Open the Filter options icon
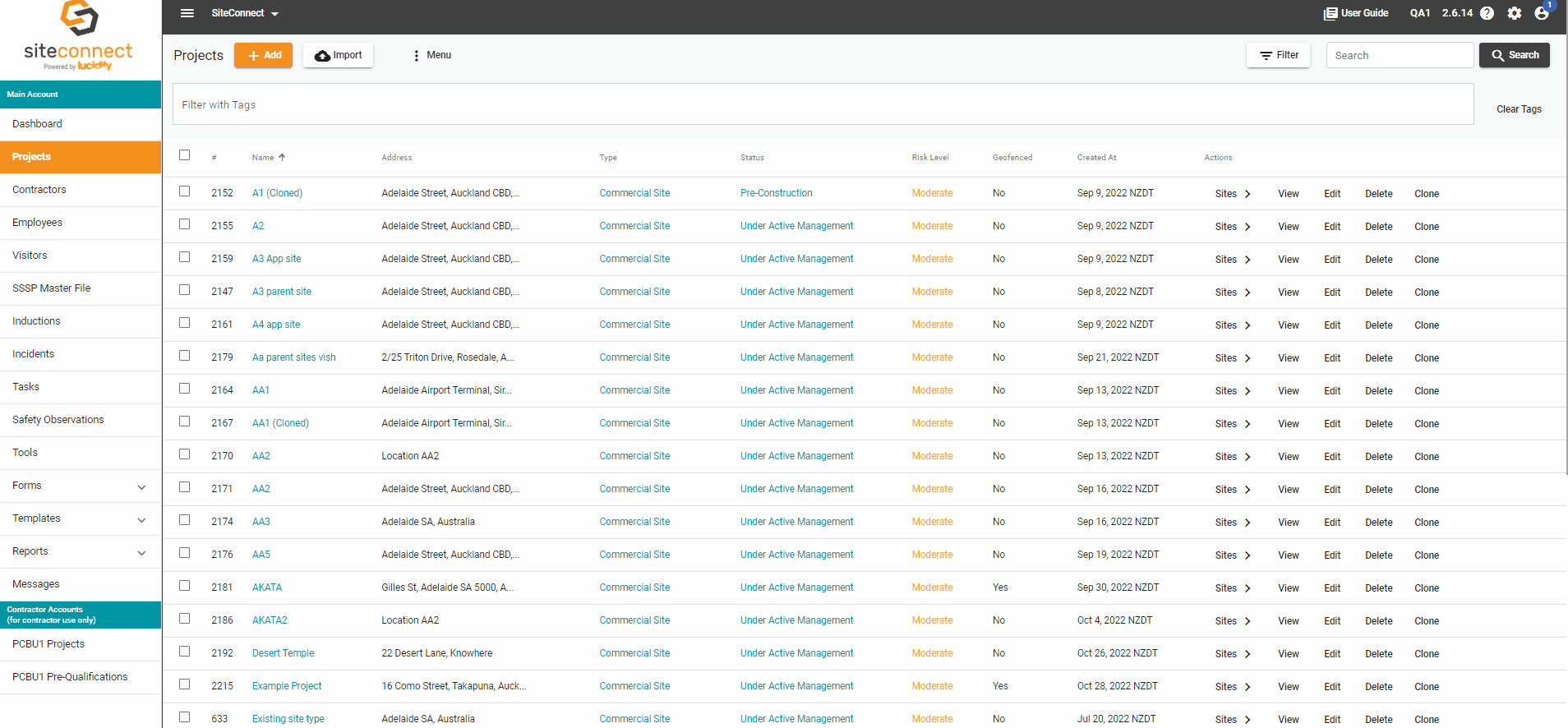1568x728 pixels. tap(1266, 55)
